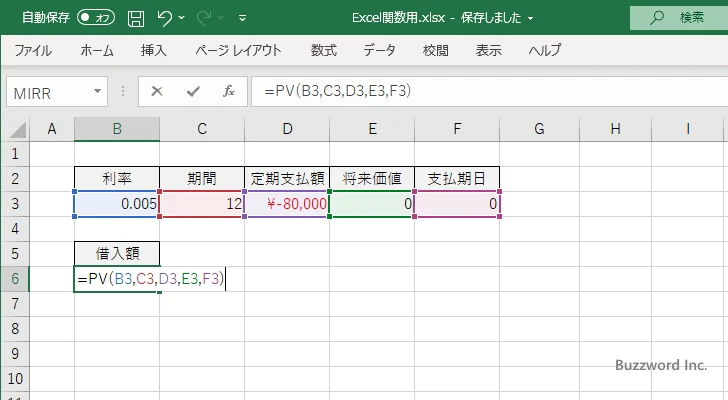The width and height of the screenshot is (728, 400).
Task: Open the ファイル tab
Action: (33, 50)
